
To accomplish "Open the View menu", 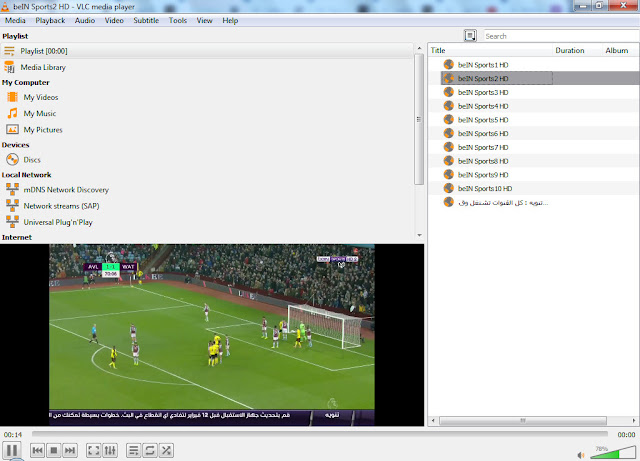I will pyautogui.click(x=204, y=20).
